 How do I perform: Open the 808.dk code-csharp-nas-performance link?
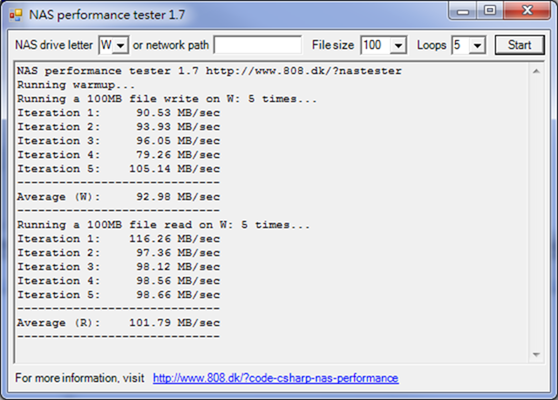(x=275, y=378)
